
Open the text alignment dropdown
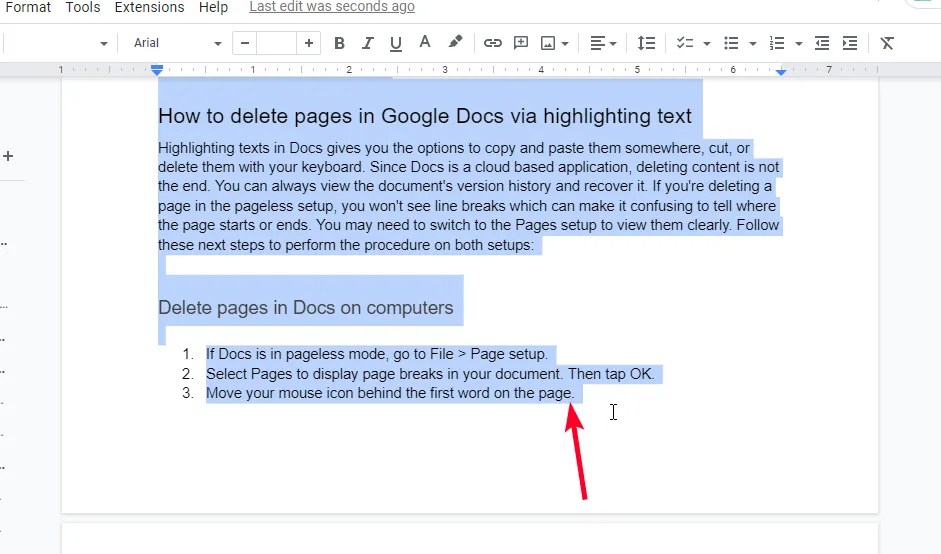tap(603, 43)
